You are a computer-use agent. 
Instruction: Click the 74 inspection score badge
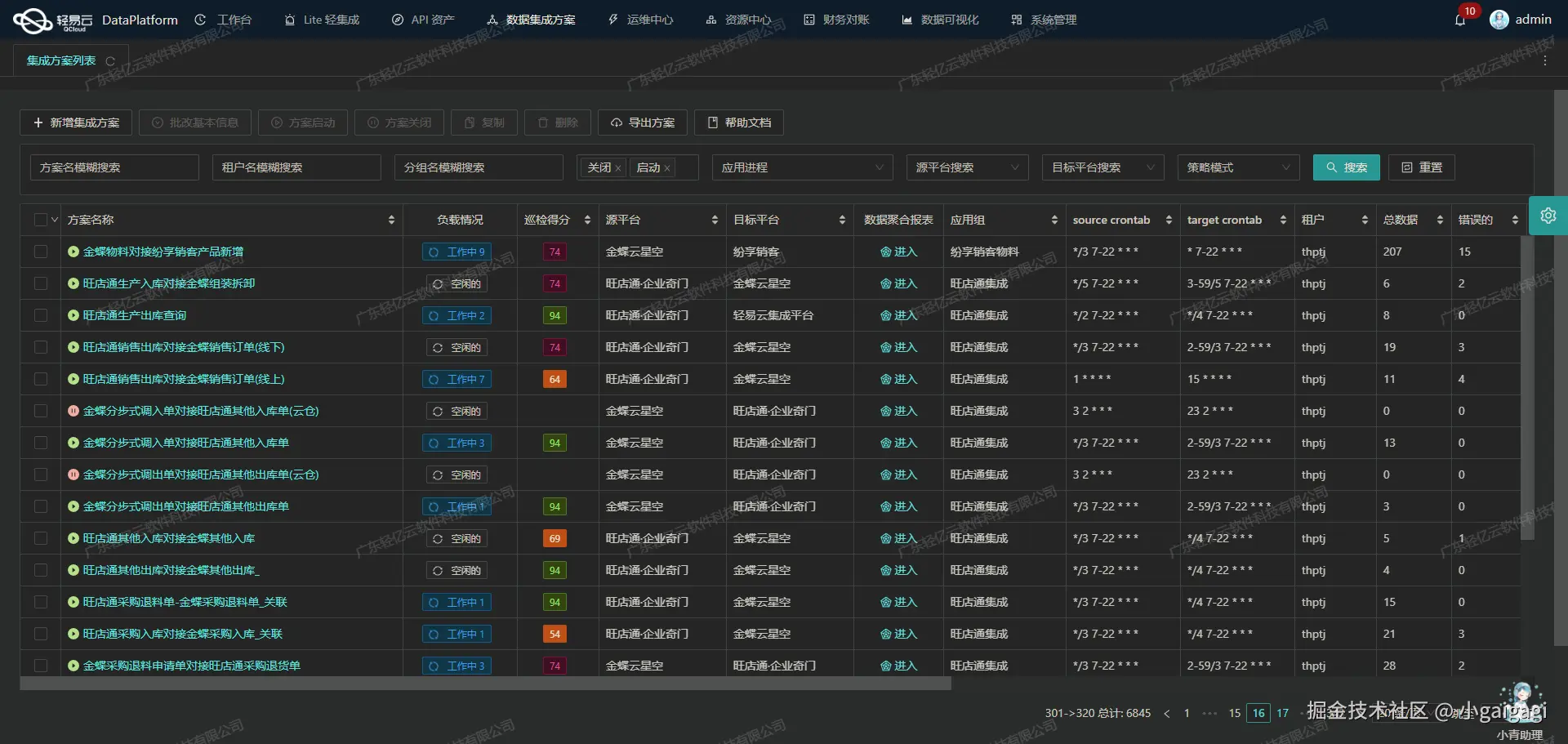tap(555, 252)
